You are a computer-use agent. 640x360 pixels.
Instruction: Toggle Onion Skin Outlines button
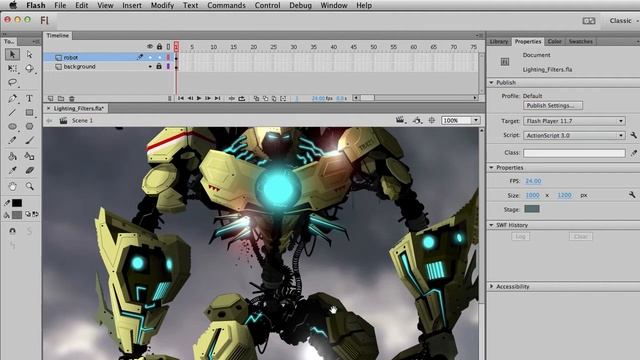tap(265, 98)
